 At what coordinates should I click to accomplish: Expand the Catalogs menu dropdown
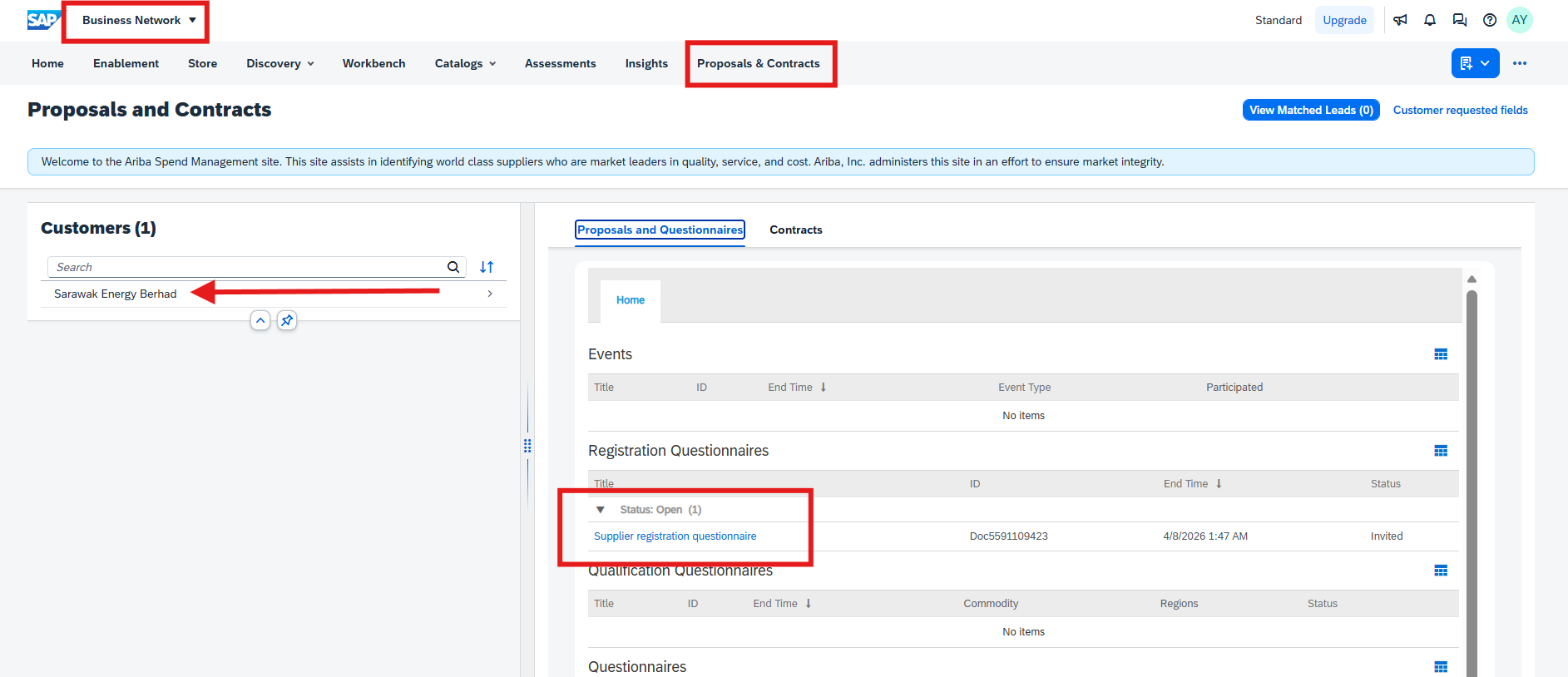(465, 63)
